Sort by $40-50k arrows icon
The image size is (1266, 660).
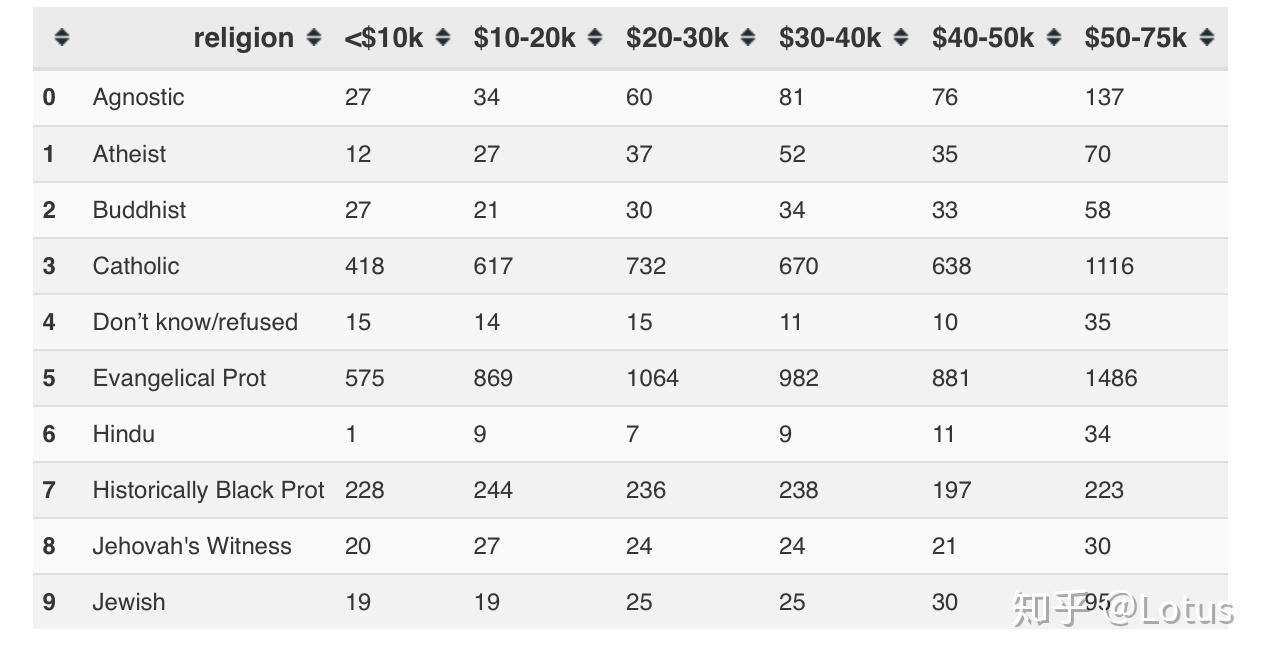tap(1054, 38)
